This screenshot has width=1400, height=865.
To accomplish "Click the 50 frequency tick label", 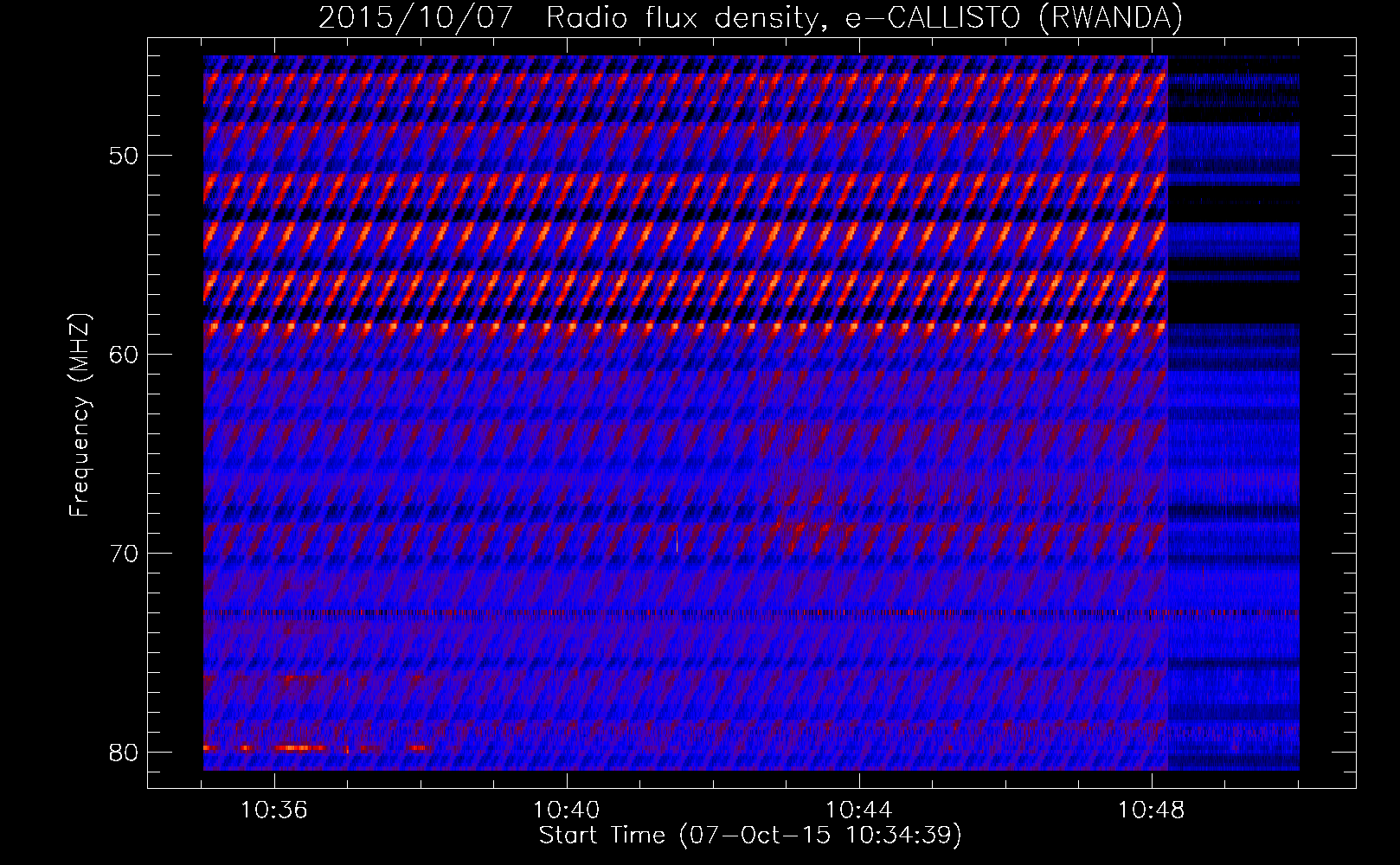I will [124, 157].
